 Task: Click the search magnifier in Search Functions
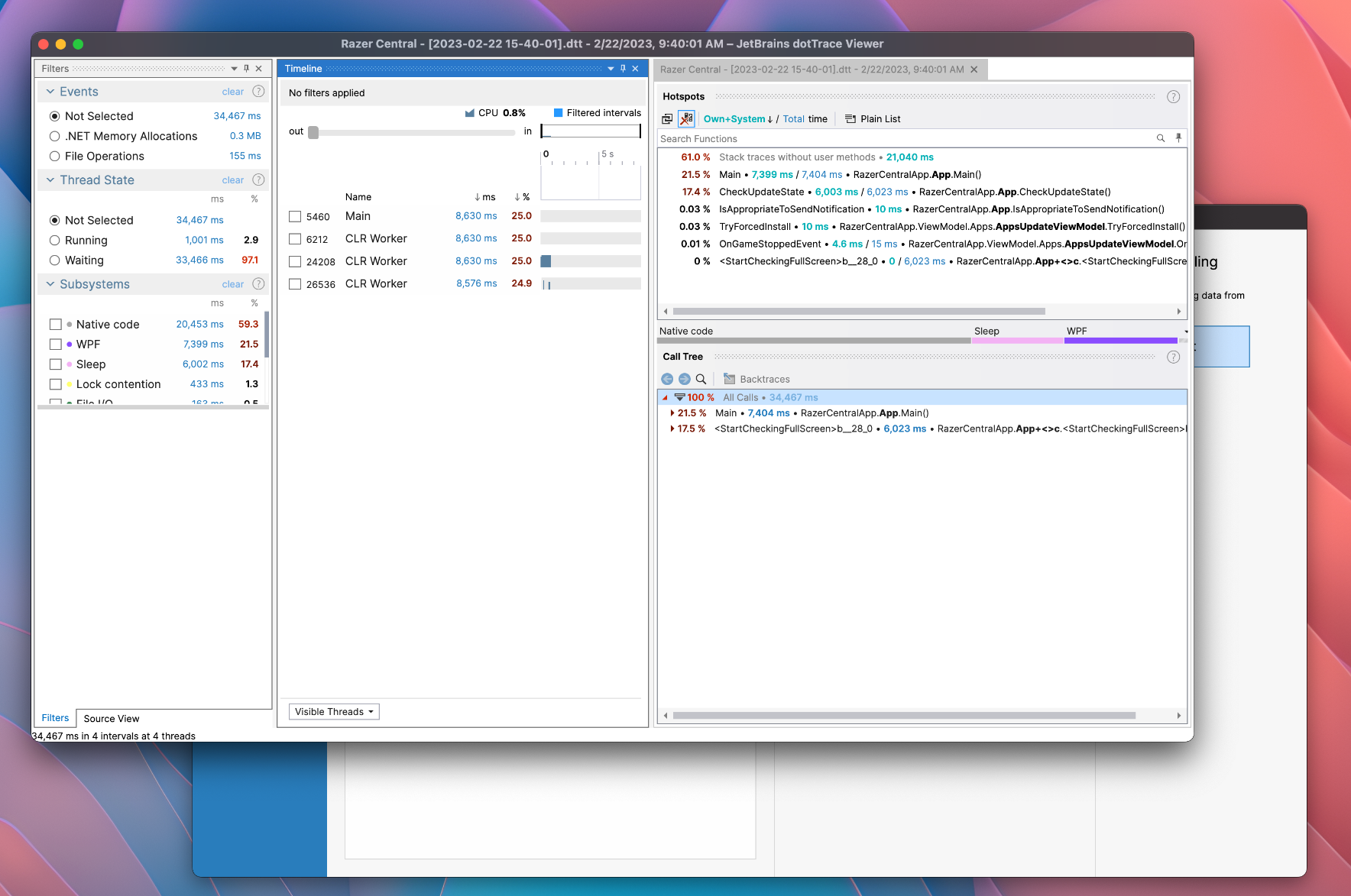1161,138
